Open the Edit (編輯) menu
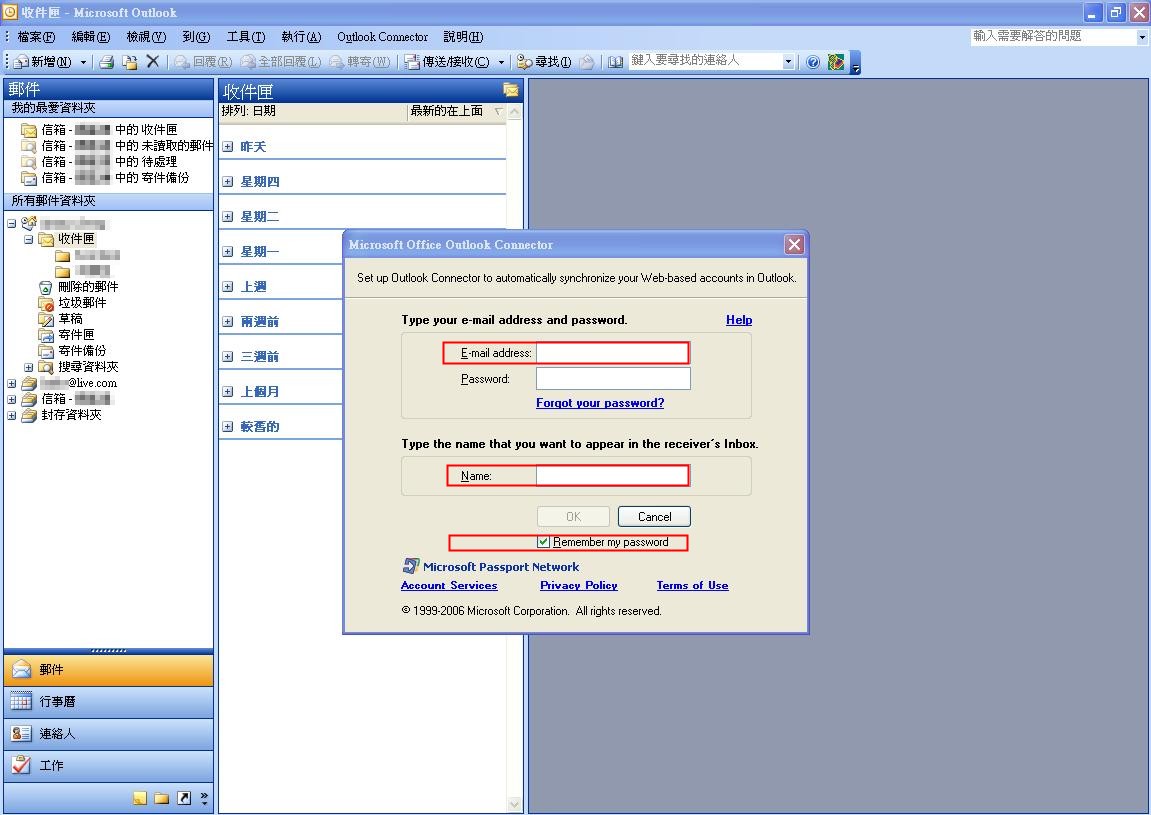Viewport: 1151px width, 815px height. pyautogui.click(x=91, y=37)
